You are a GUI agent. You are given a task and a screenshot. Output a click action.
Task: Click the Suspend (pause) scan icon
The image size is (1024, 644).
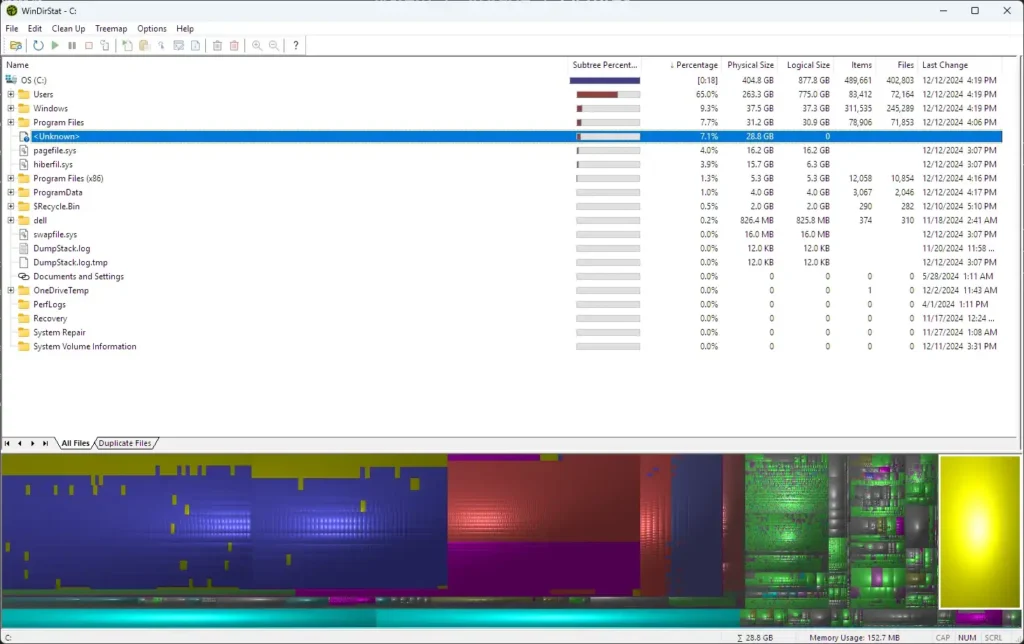[x=73, y=45]
